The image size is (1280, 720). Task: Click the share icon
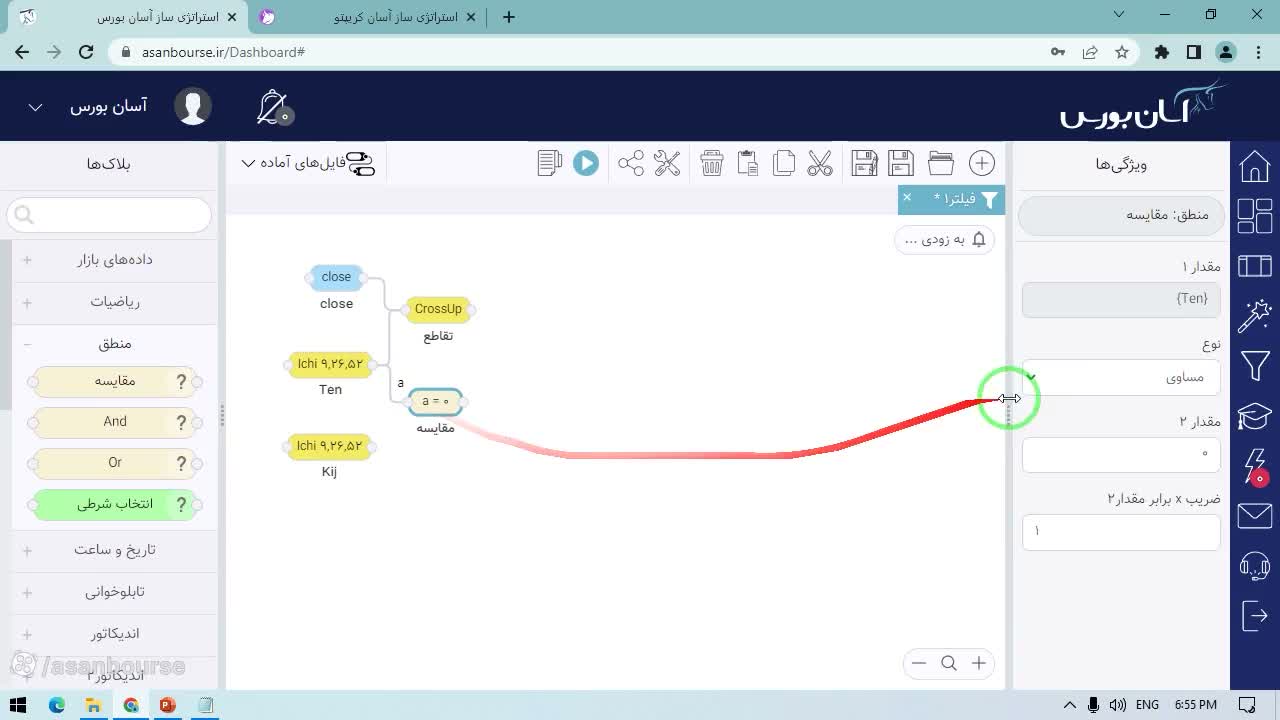[631, 163]
